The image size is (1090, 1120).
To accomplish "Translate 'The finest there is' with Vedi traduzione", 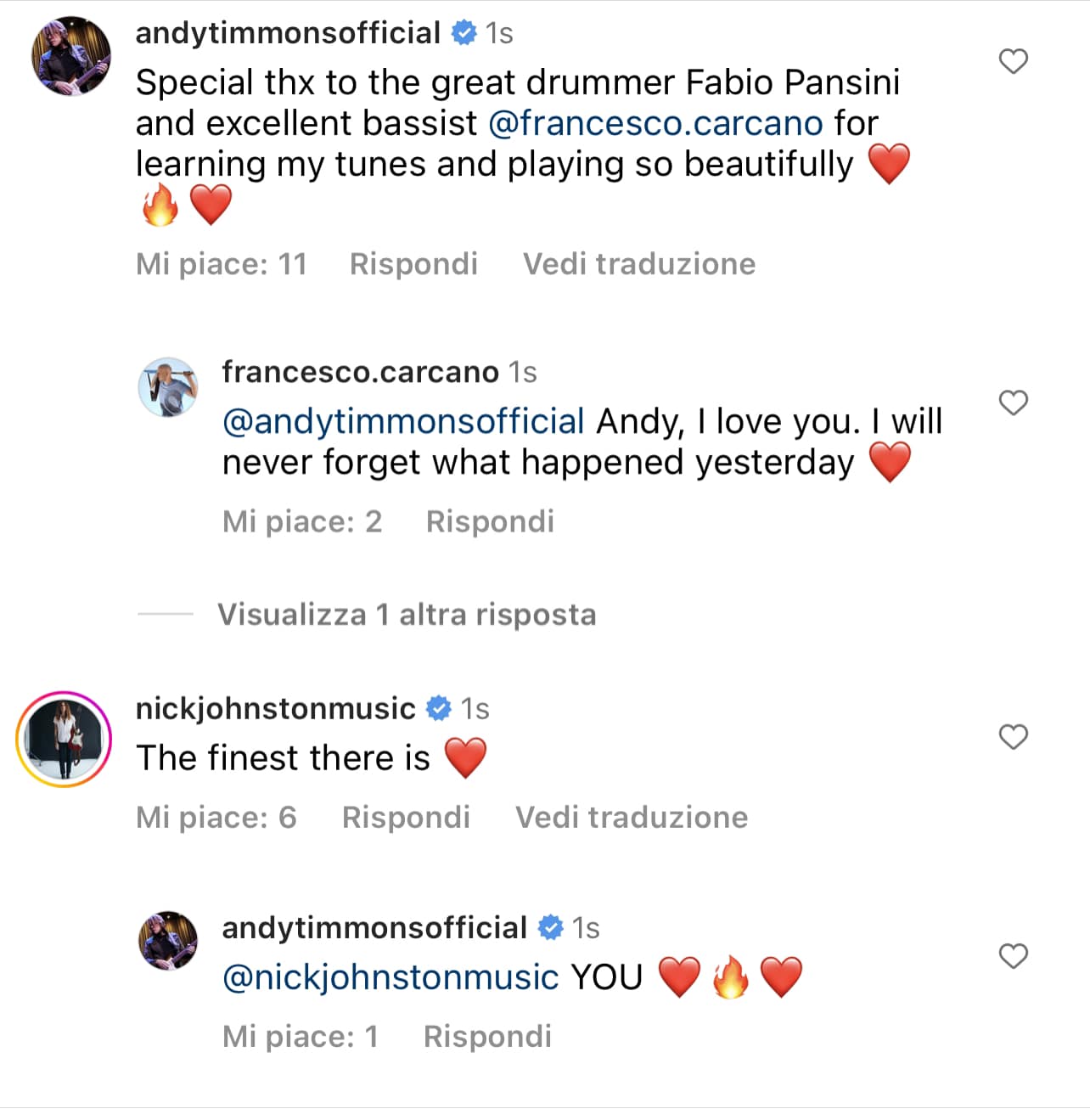I will (x=632, y=817).
